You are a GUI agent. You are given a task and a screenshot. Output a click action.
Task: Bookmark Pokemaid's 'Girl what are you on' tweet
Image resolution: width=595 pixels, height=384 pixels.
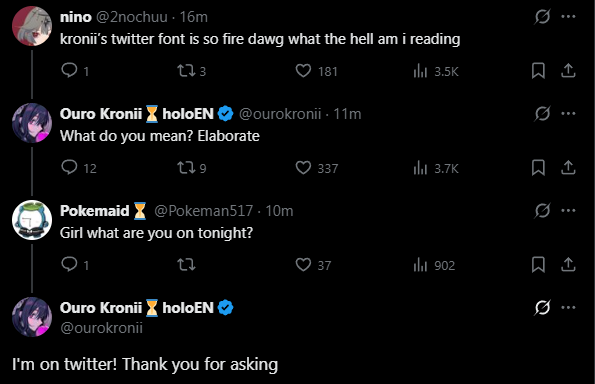pos(538,264)
